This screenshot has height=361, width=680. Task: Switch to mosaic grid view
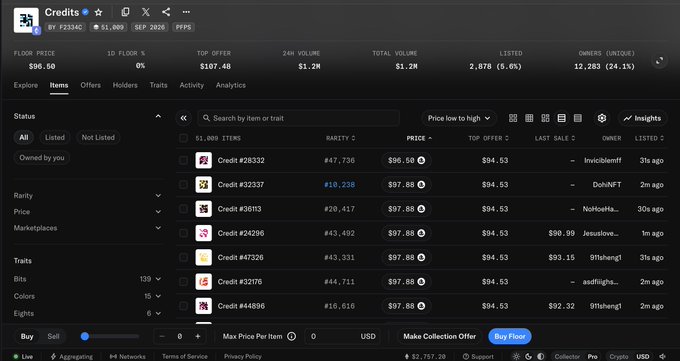pos(545,118)
